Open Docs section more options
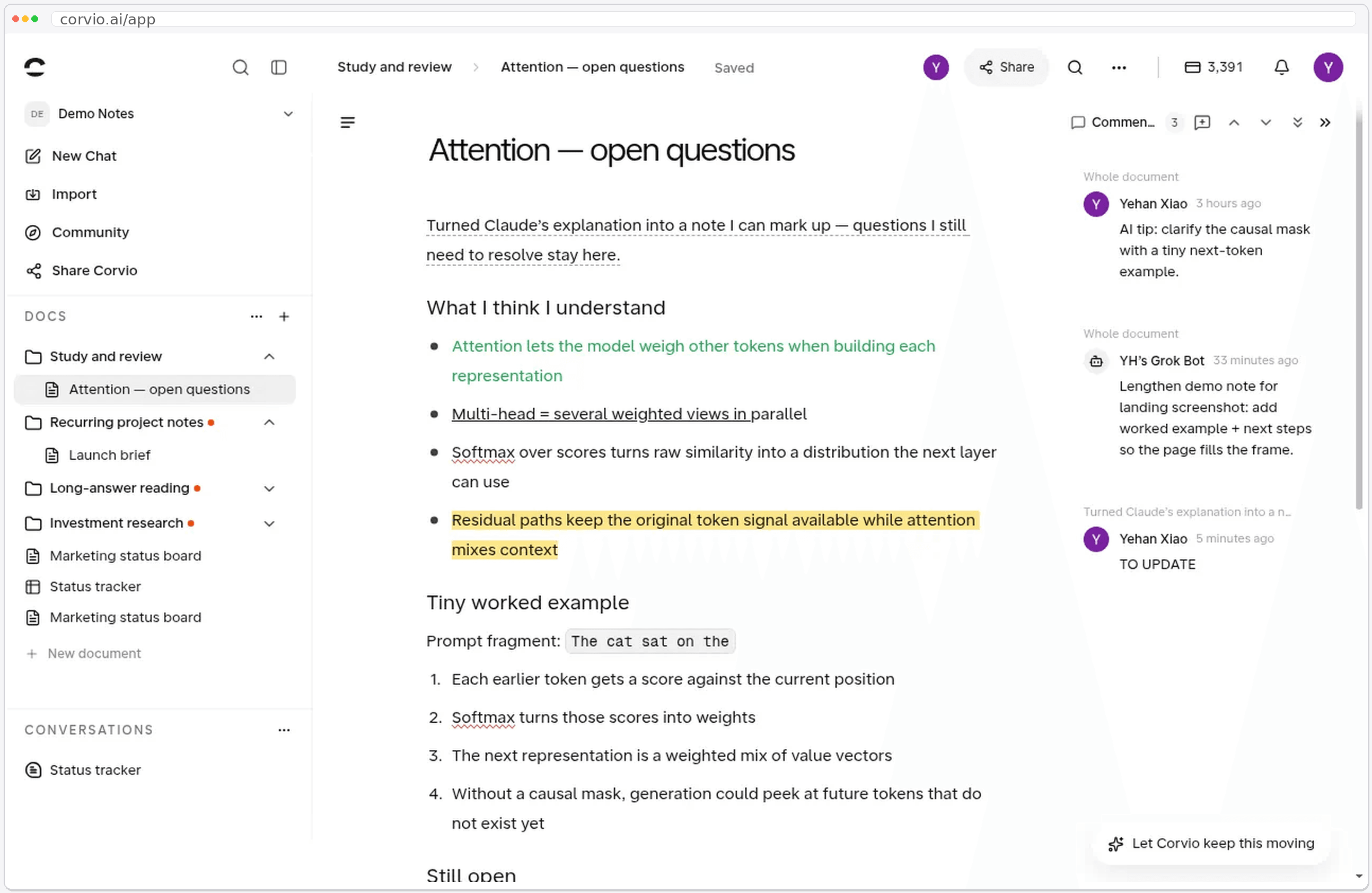Image resolution: width=1372 pixels, height=893 pixels. click(257, 317)
